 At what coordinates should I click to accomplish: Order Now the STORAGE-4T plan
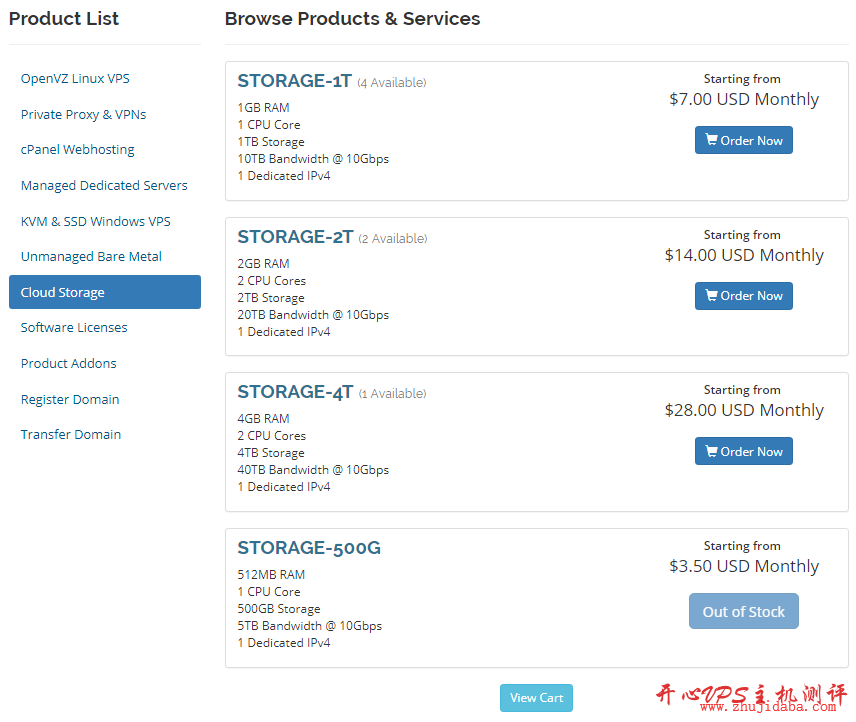[743, 451]
